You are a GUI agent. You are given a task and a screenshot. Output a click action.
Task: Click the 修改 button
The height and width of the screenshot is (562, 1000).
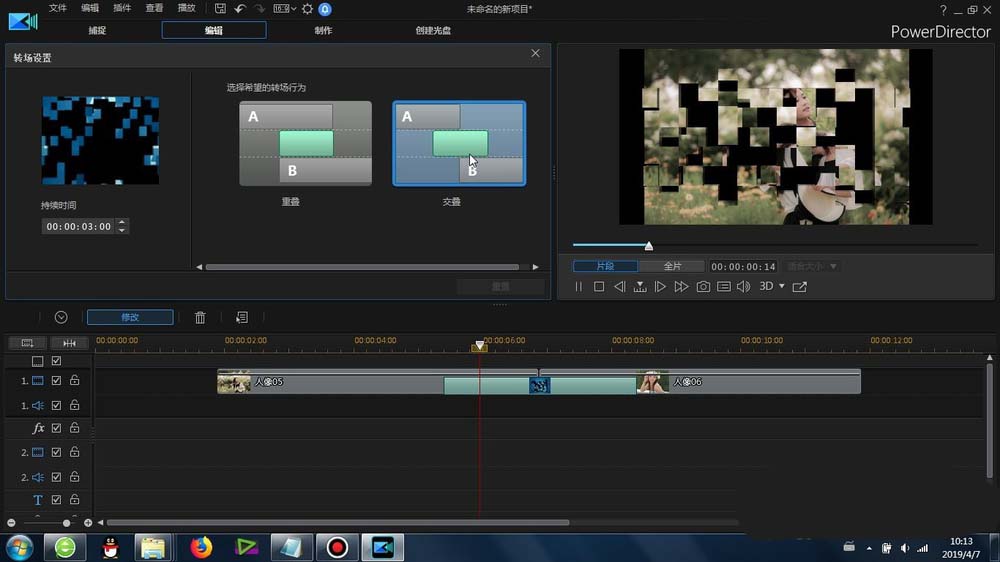coord(130,317)
